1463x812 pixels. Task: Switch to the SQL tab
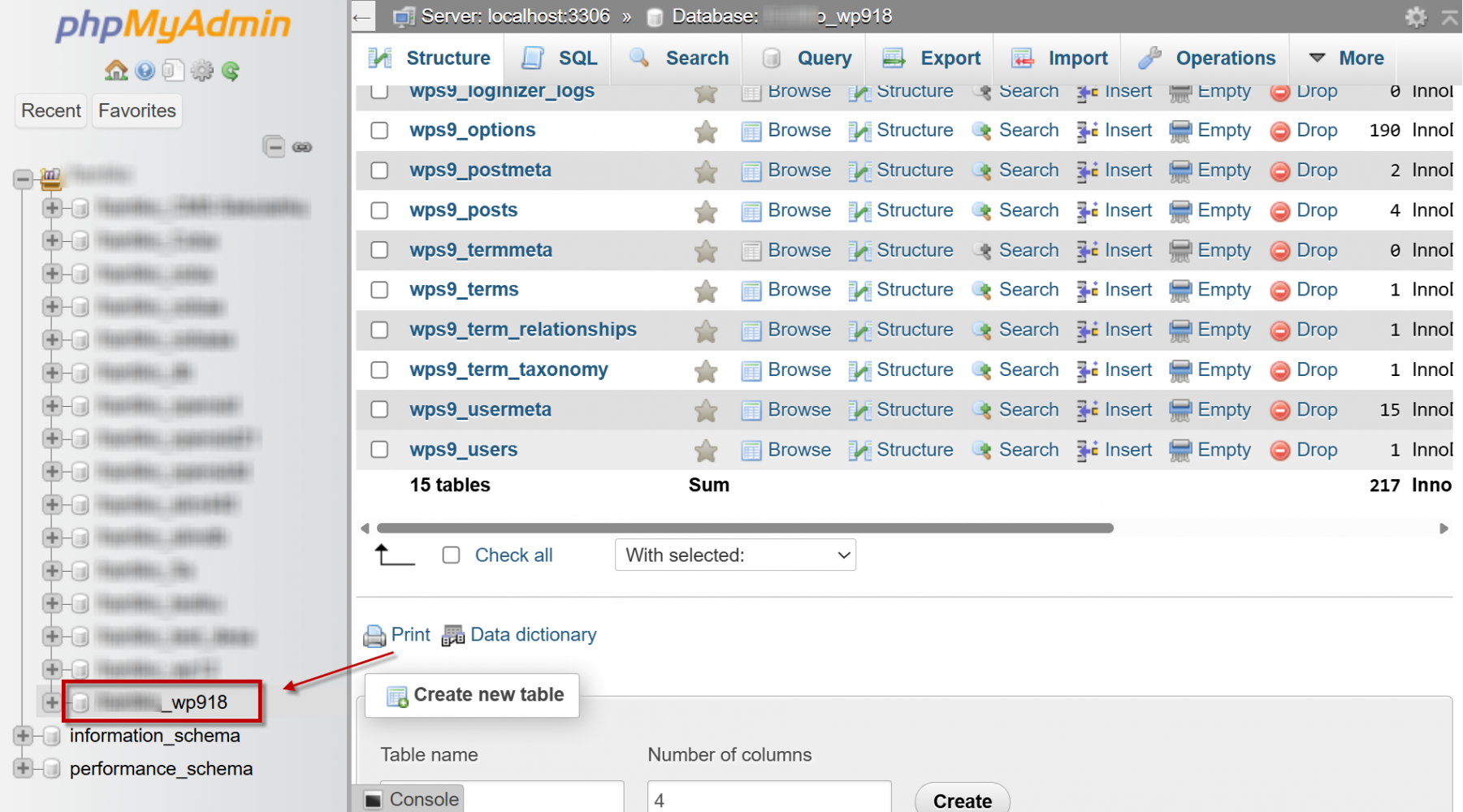coord(561,58)
